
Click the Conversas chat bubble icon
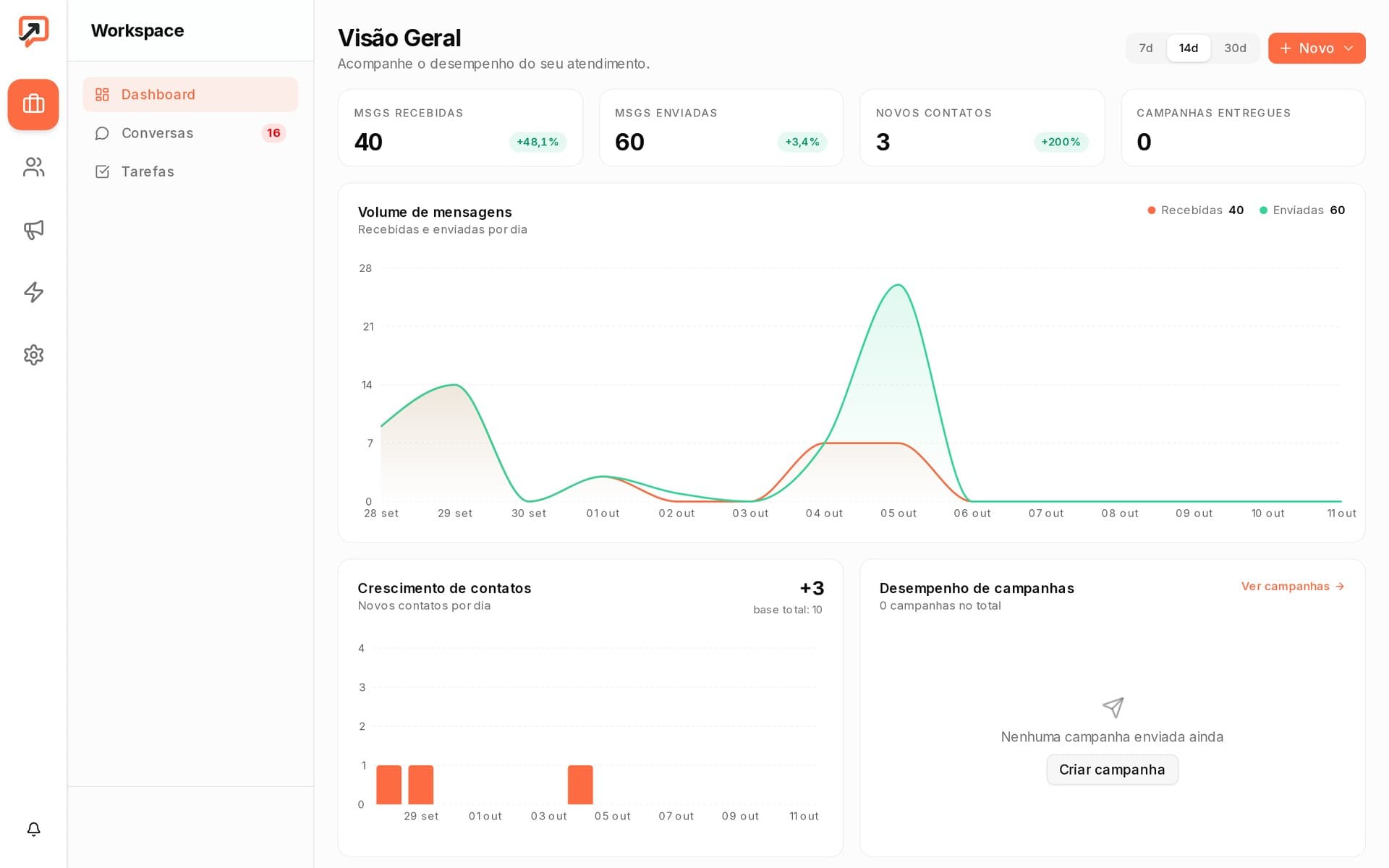(x=102, y=133)
